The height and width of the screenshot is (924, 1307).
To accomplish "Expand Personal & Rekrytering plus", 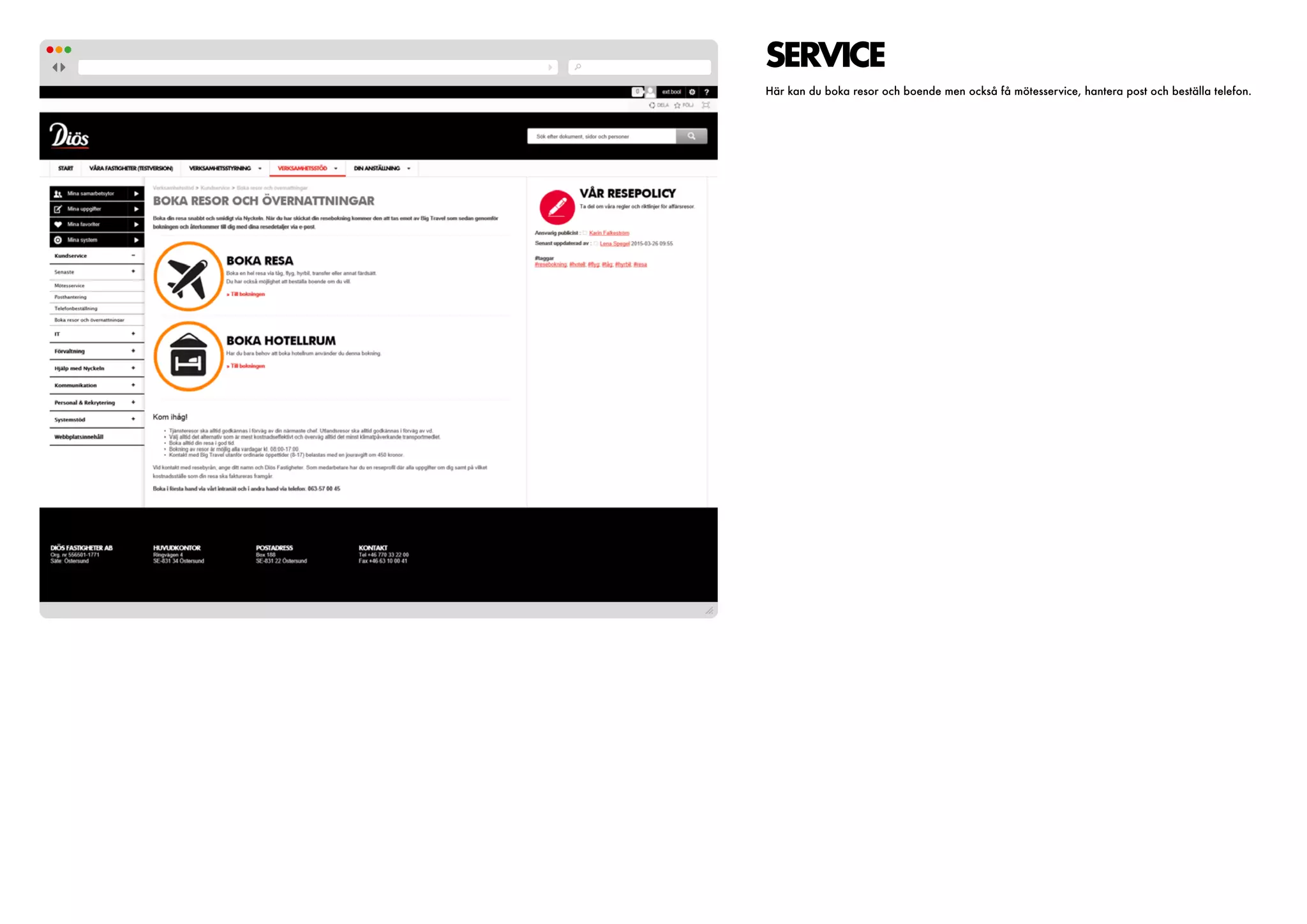I will click(133, 403).
